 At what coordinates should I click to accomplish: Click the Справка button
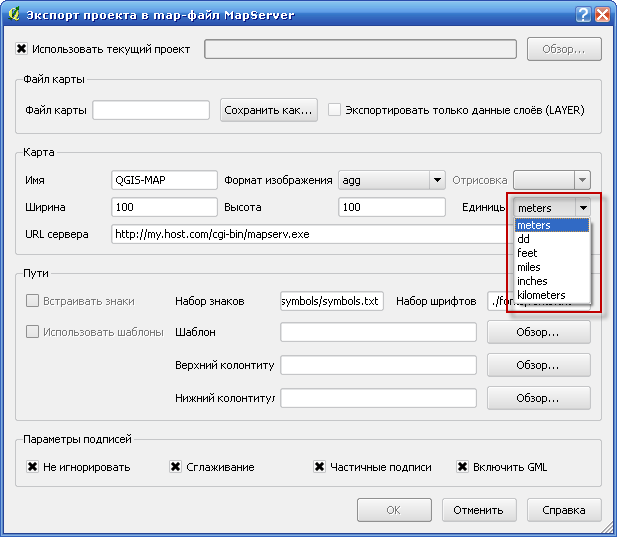pyautogui.click(x=564, y=510)
